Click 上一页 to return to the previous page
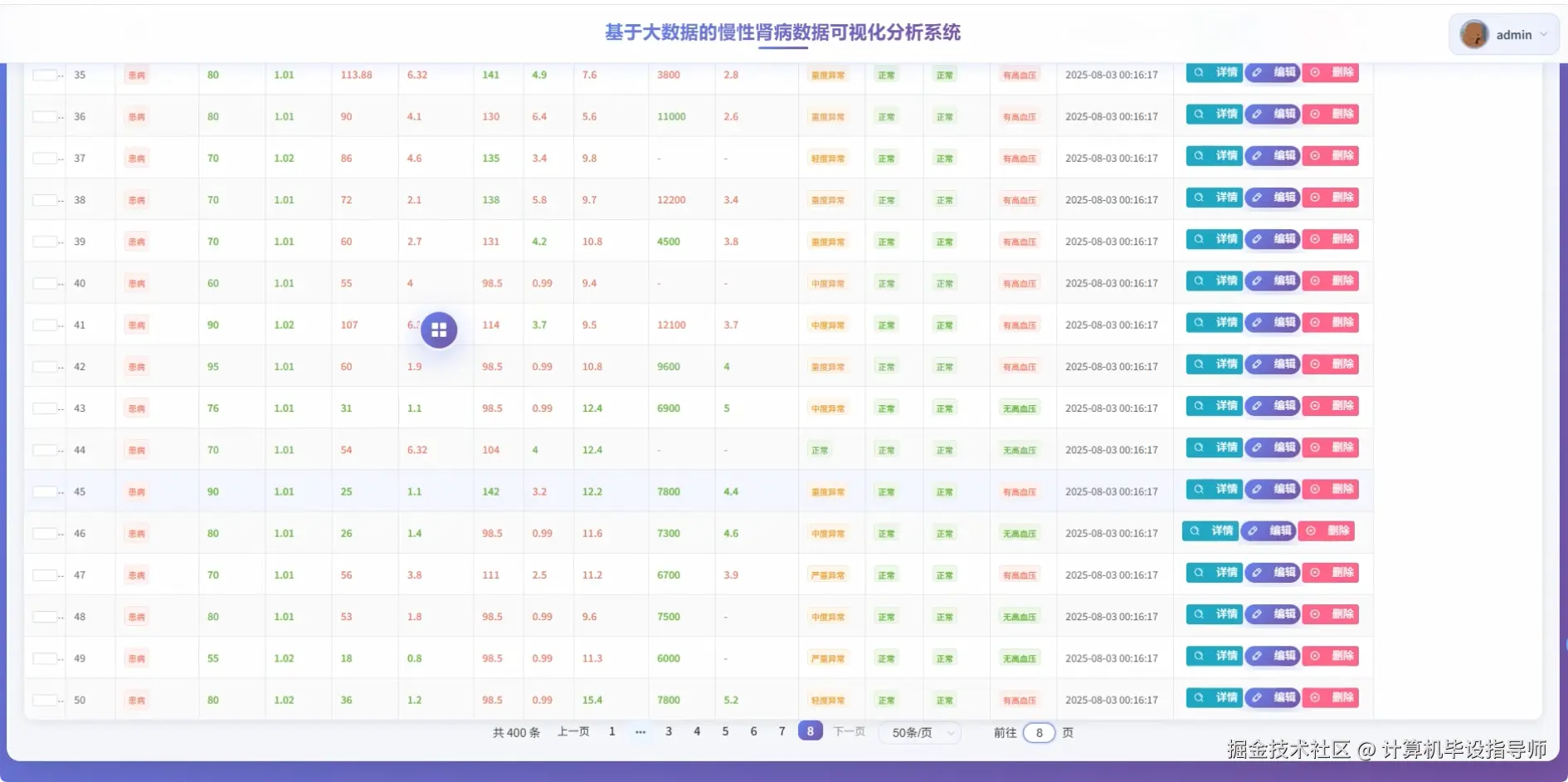1568x782 pixels. [x=572, y=731]
